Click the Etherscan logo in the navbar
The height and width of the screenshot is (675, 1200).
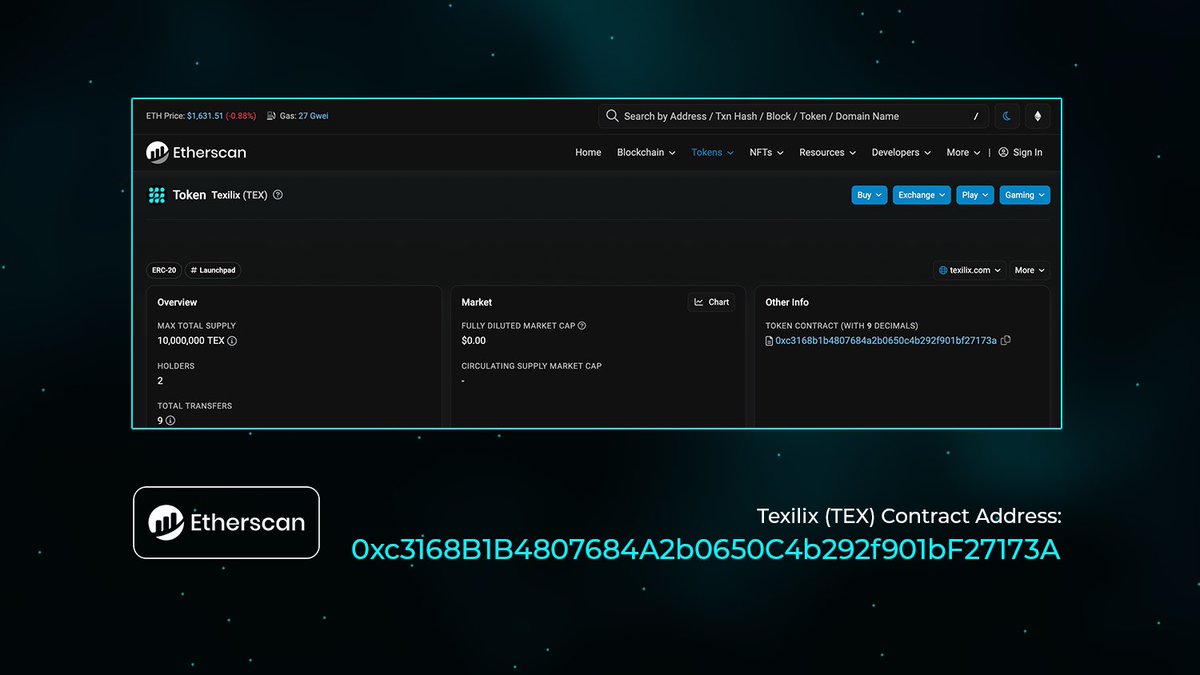pos(196,152)
